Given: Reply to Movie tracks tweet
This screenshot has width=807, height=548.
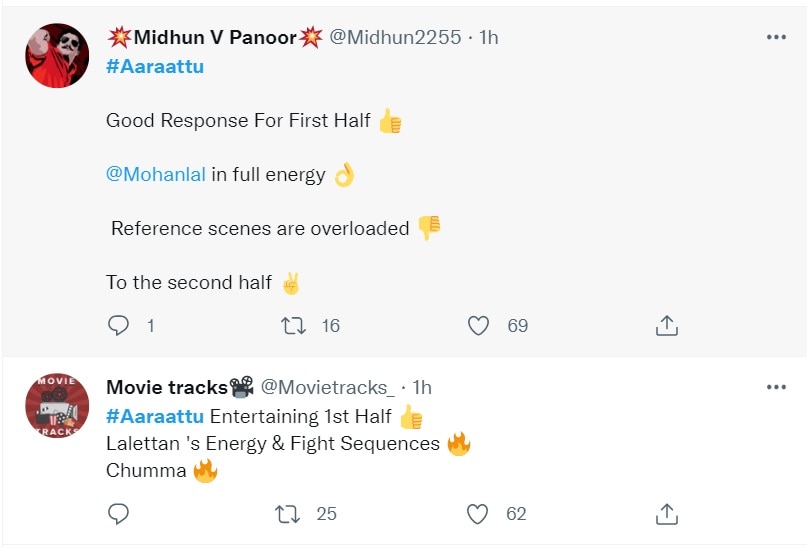Looking at the screenshot, I should [x=118, y=514].
